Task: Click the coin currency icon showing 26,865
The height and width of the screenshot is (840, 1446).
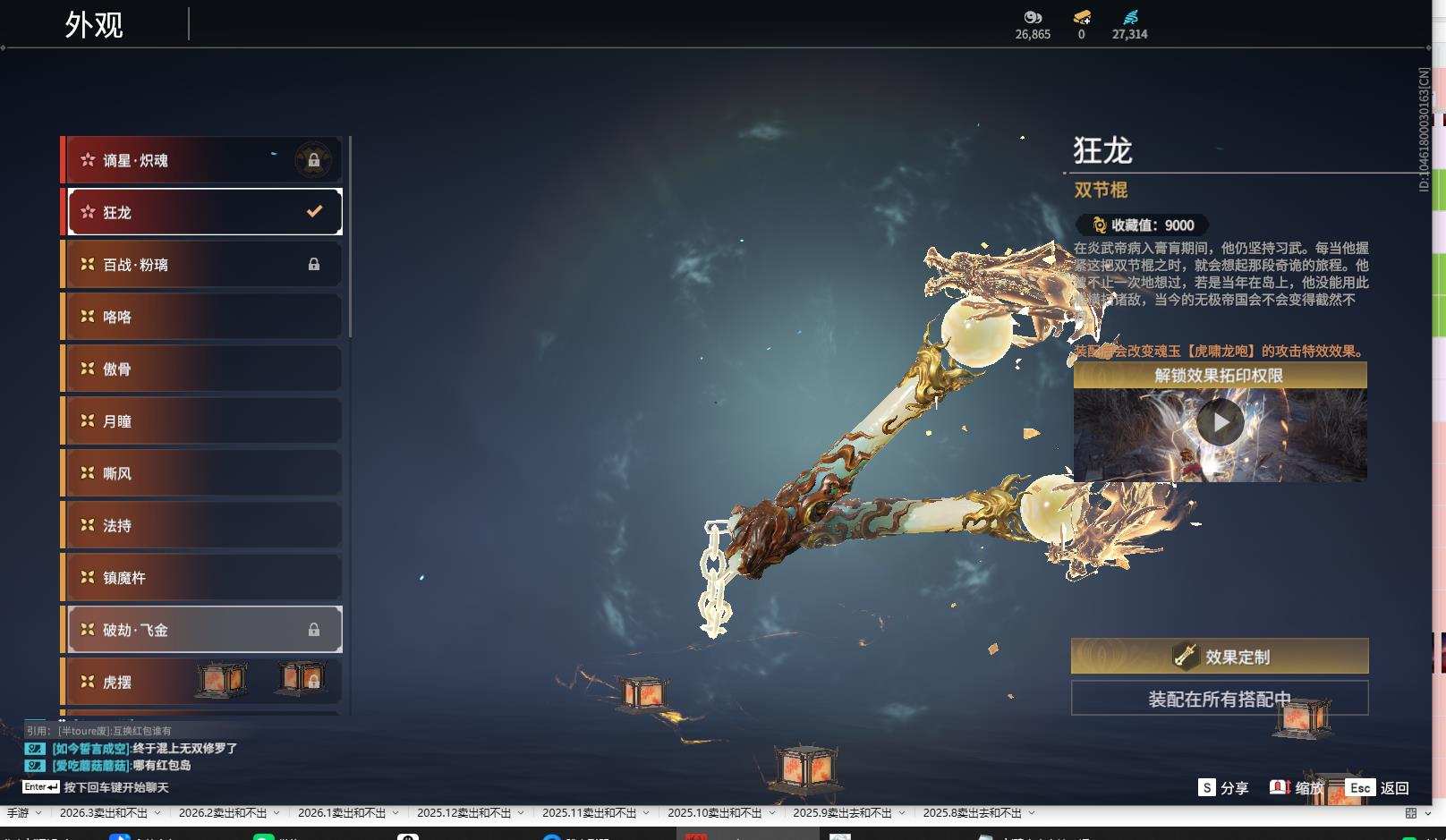Action: tap(1033, 18)
